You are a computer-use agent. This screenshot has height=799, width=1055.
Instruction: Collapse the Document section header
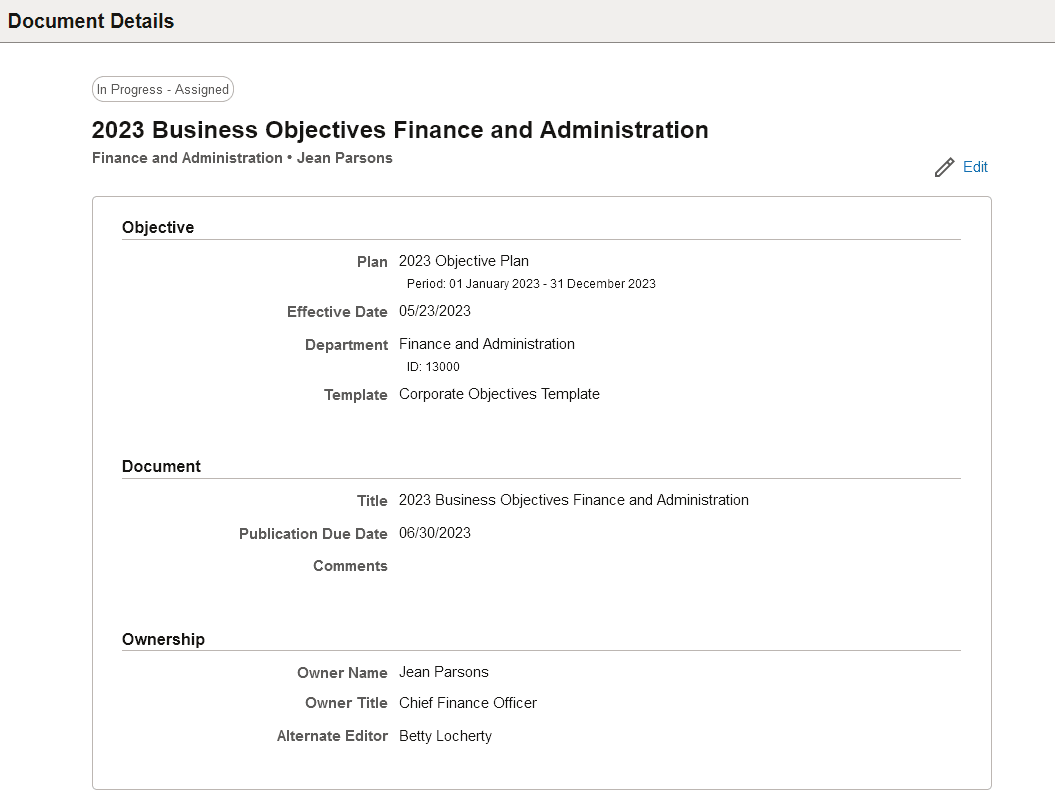(161, 466)
